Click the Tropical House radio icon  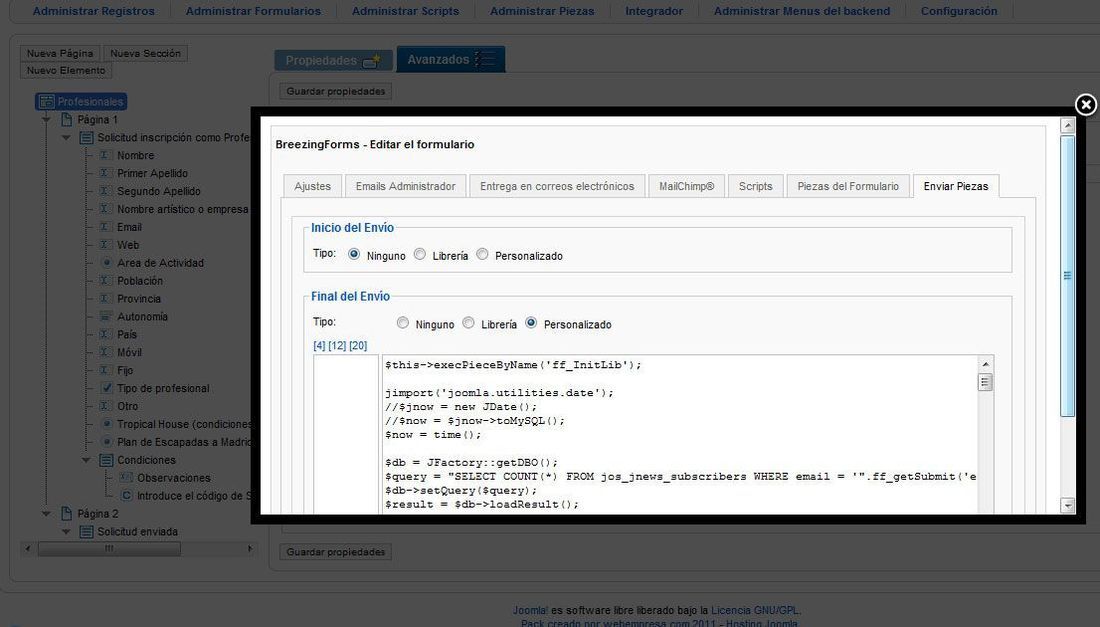point(107,424)
